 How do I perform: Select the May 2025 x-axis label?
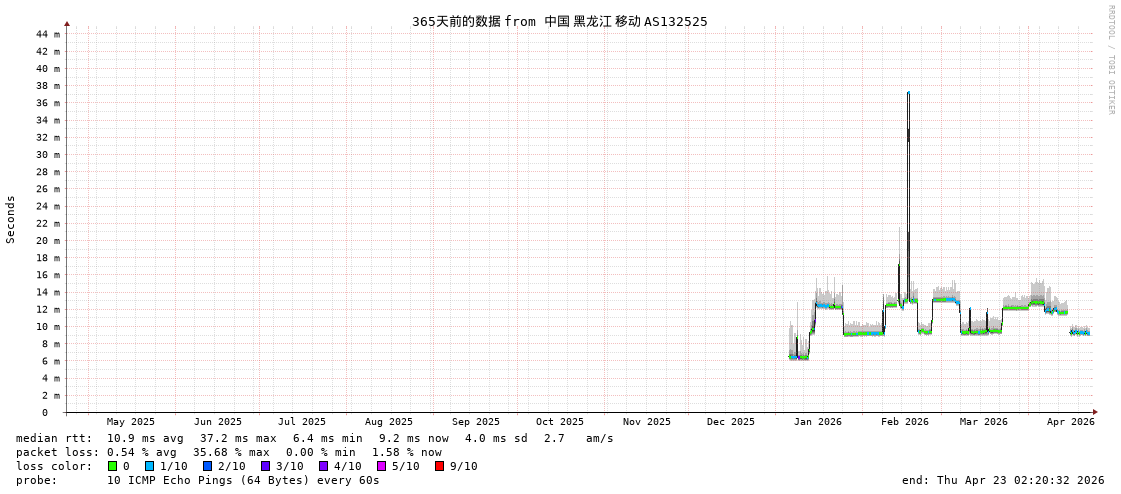tap(131, 422)
